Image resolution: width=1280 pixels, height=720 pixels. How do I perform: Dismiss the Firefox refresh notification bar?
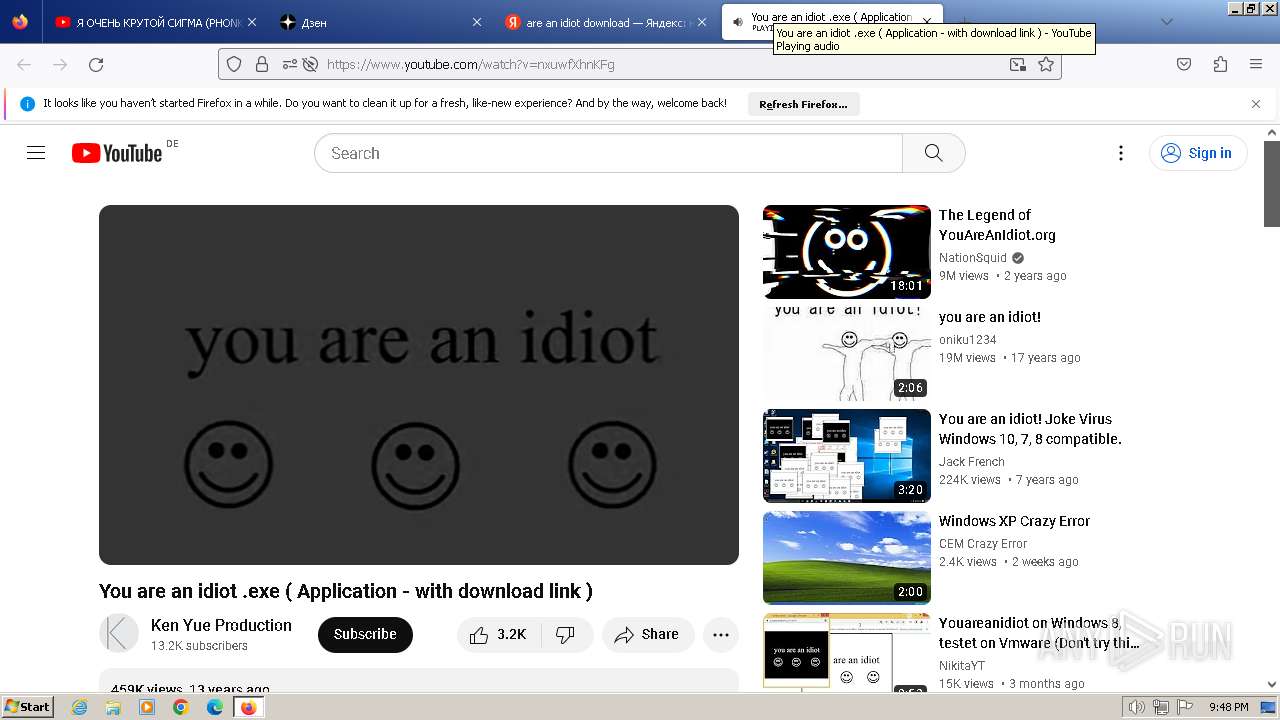click(1256, 104)
